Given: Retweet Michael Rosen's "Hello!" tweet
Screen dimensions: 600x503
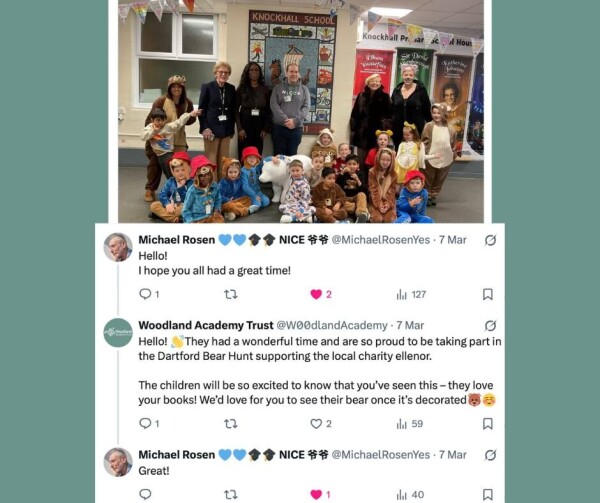Looking at the screenshot, I should pos(230,294).
